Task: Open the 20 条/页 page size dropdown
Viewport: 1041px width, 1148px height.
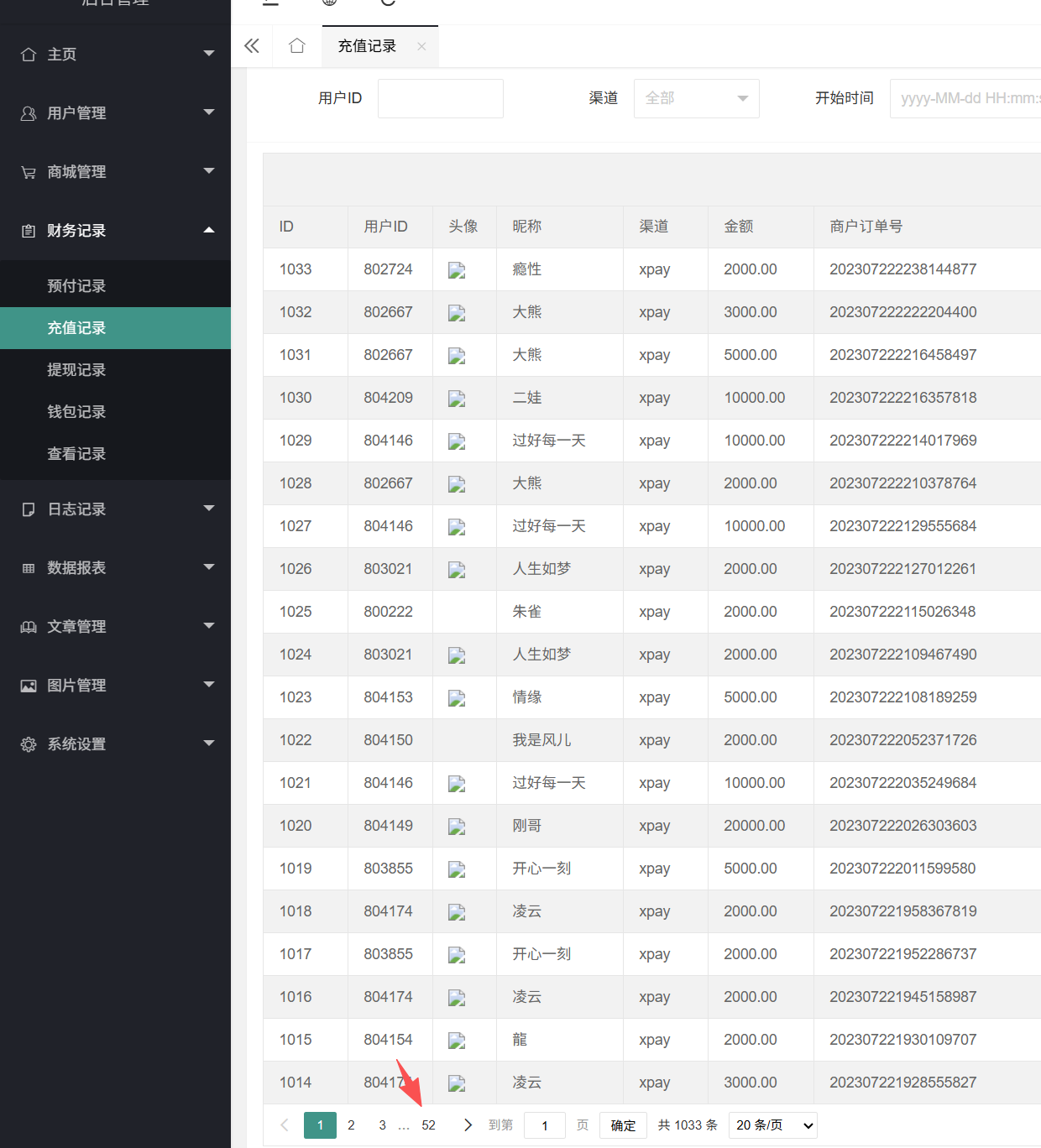Action: (773, 1125)
